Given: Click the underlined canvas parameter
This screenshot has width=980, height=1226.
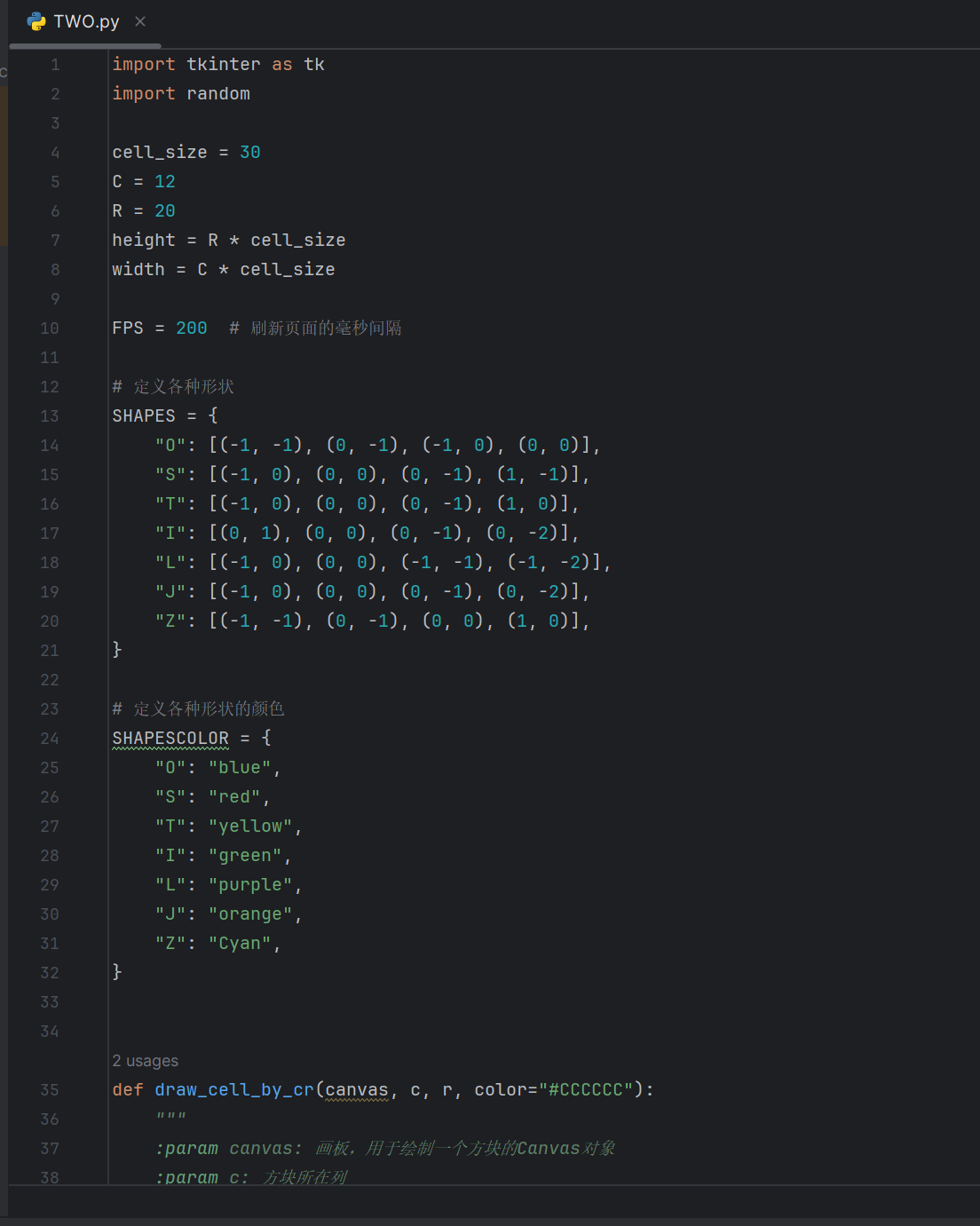Looking at the screenshot, I should pos(357,1090).
